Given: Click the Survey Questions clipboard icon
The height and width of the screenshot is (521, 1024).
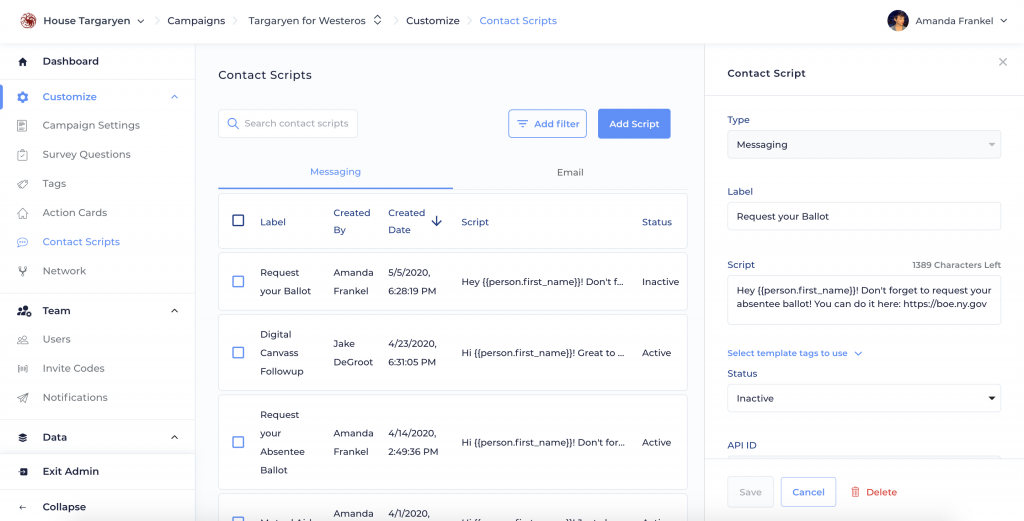Looking at the screenshot, I should pos(23,155).
